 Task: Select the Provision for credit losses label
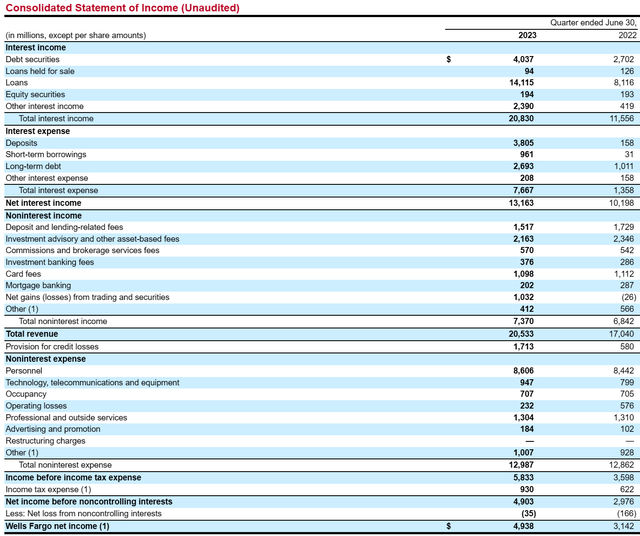pos(54,346)
